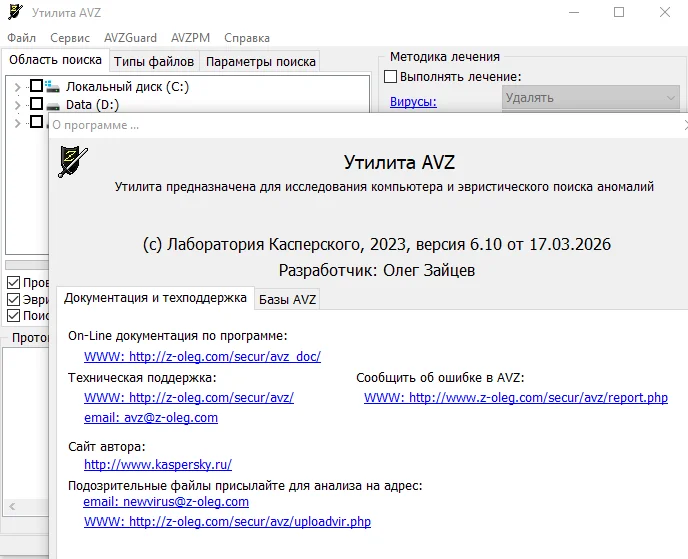The height and width of the screenshot is (559, 688).
Task: Expand the third drive tree node
Action: click(x=18, y=123)
